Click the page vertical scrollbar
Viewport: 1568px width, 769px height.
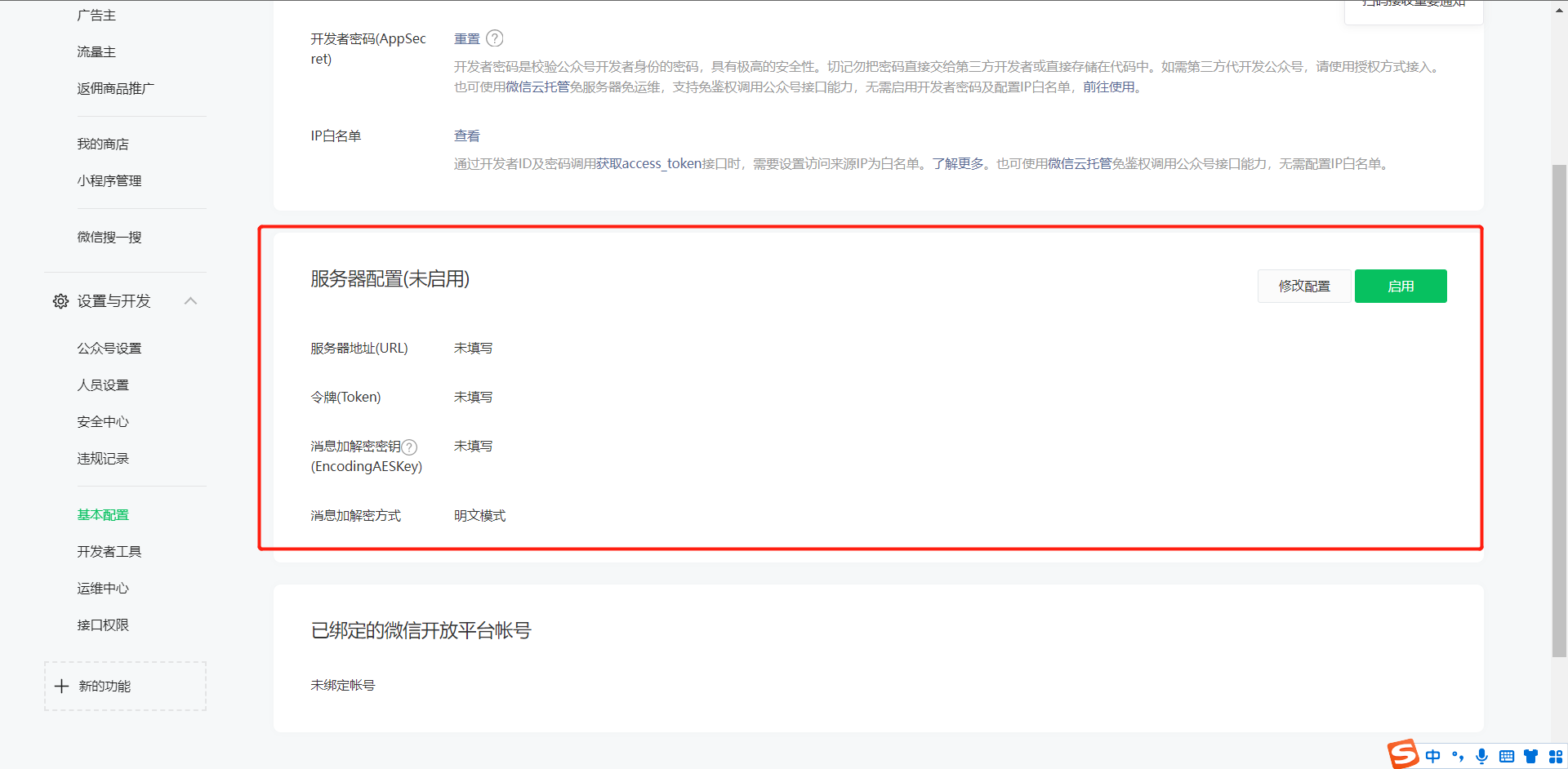click(x=1559, y=410)
